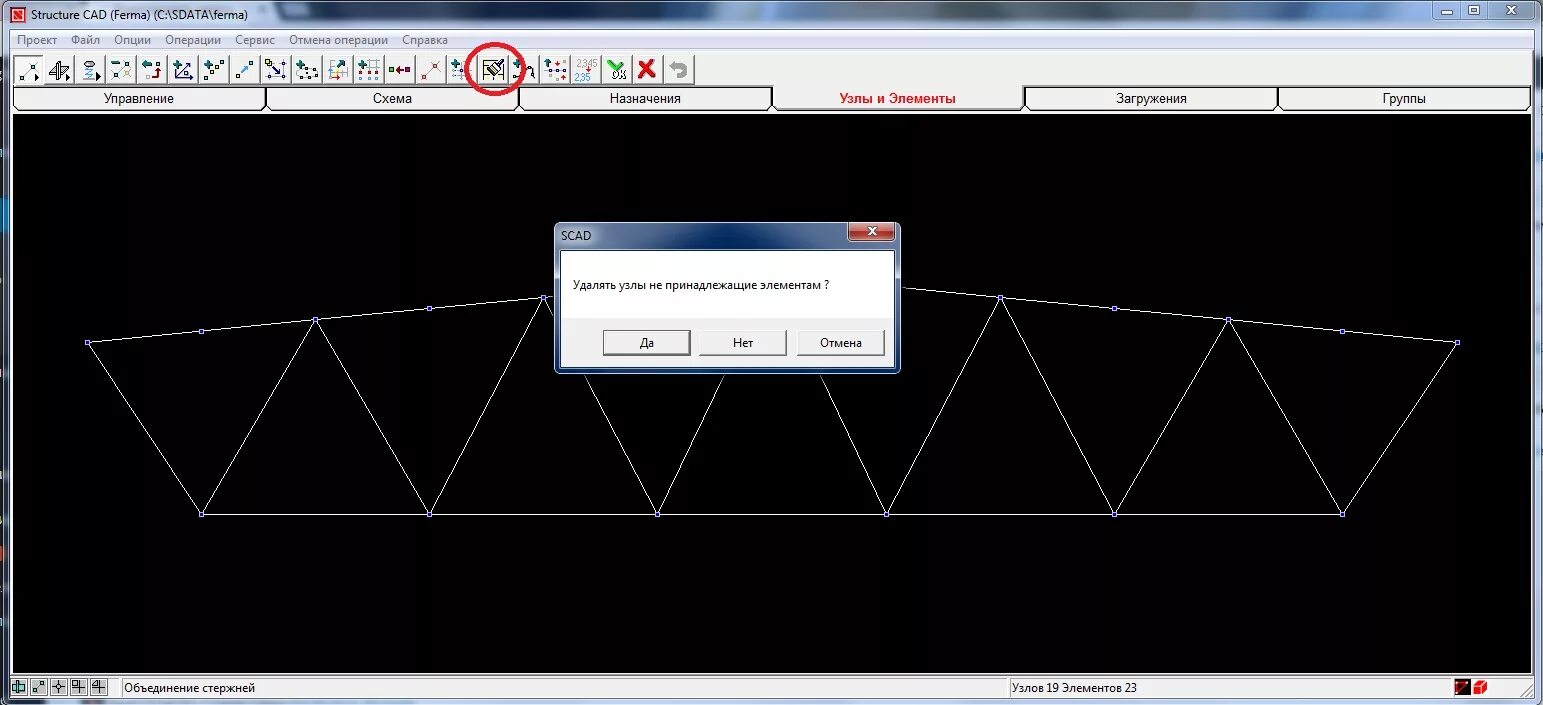Image resolution: width=1543 pixels, height=705 pixels.
Task: Open the spring special elements tool
Action: pos(91,70)
